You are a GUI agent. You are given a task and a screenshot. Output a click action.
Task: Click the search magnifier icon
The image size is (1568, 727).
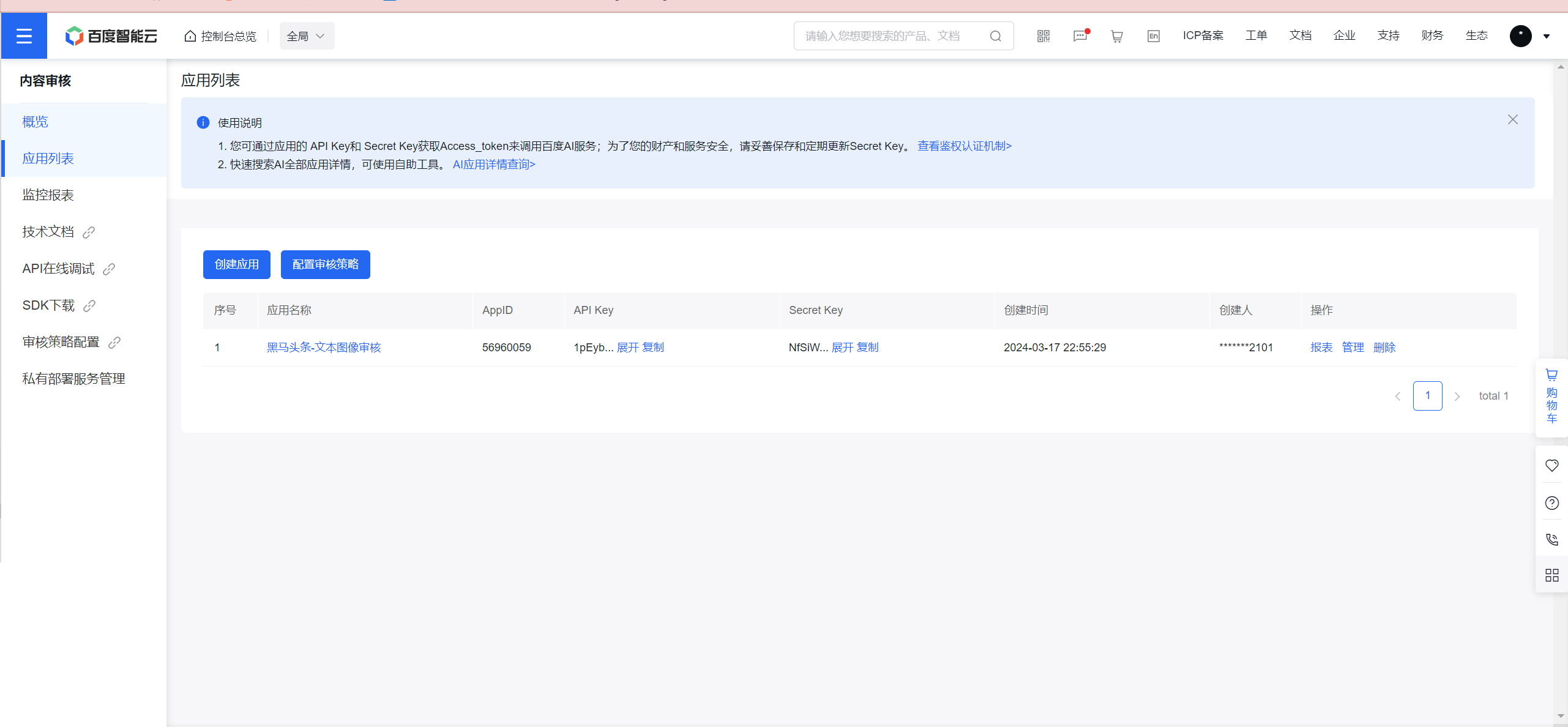click(x=996, y=36)
